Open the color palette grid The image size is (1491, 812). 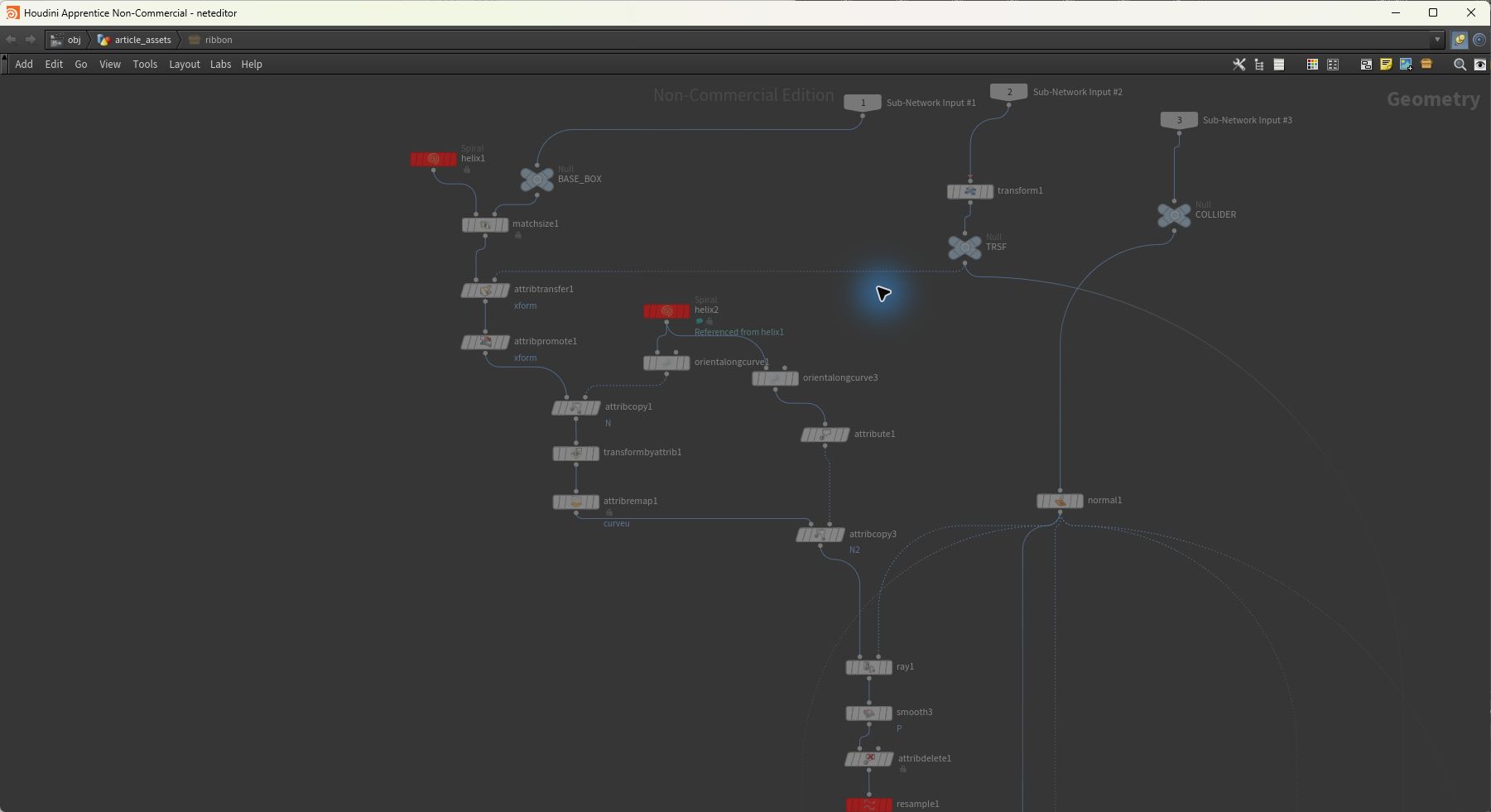click(1312, 65)
